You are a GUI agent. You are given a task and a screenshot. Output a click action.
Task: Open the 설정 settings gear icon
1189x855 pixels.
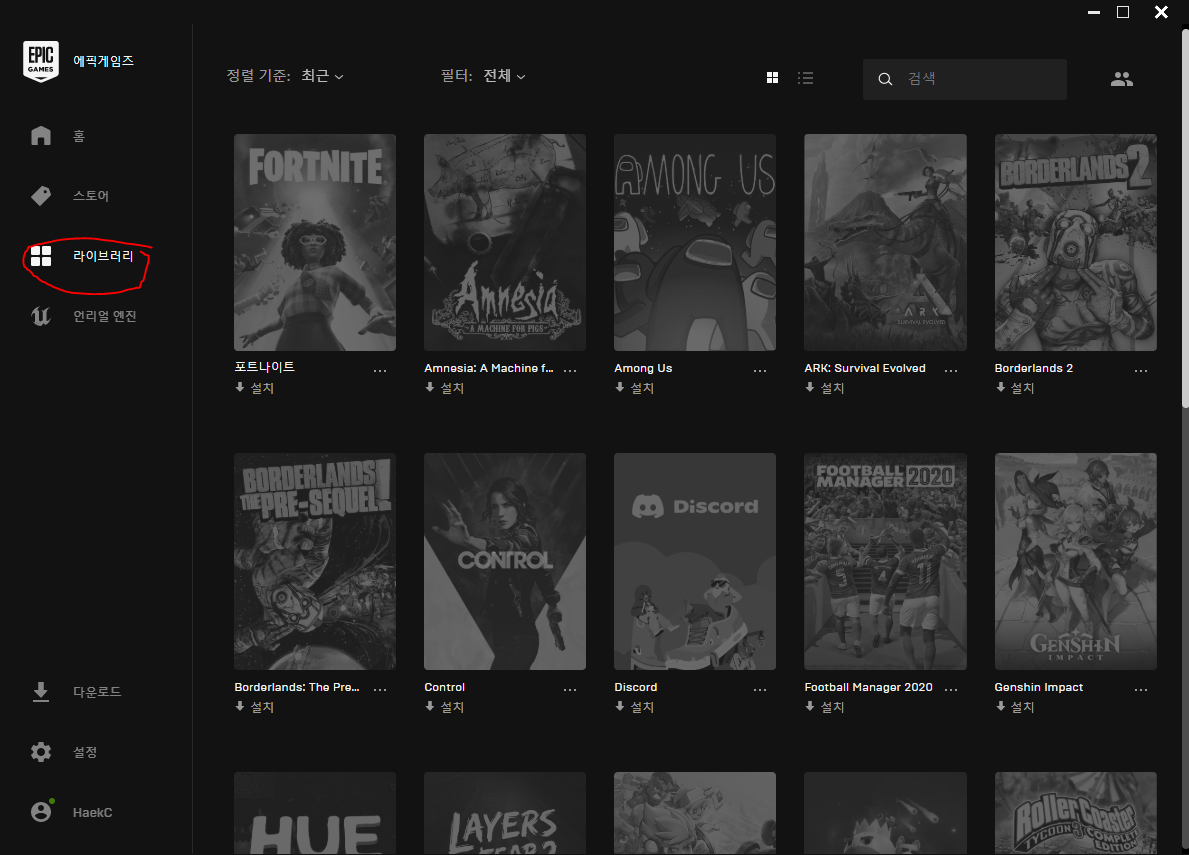[x=41, y=752]
